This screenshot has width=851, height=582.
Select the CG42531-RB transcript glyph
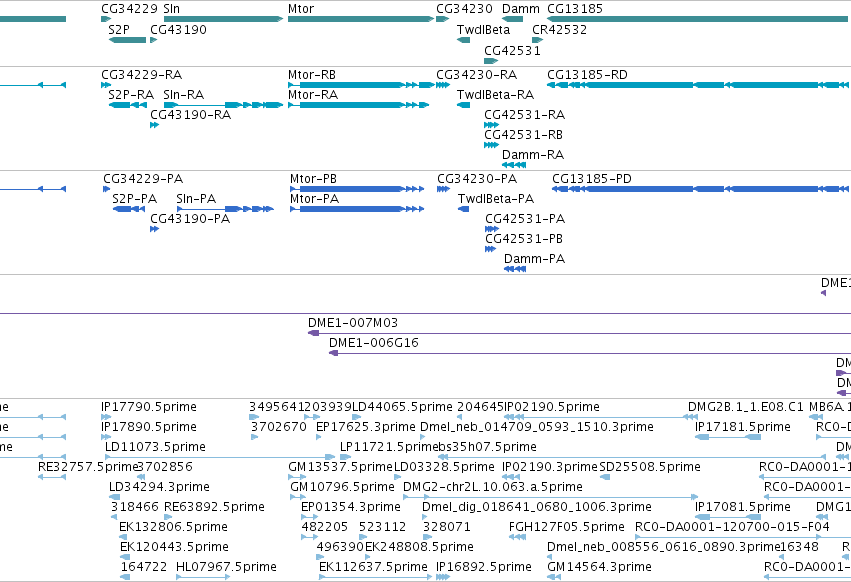(x=491, y=145)
